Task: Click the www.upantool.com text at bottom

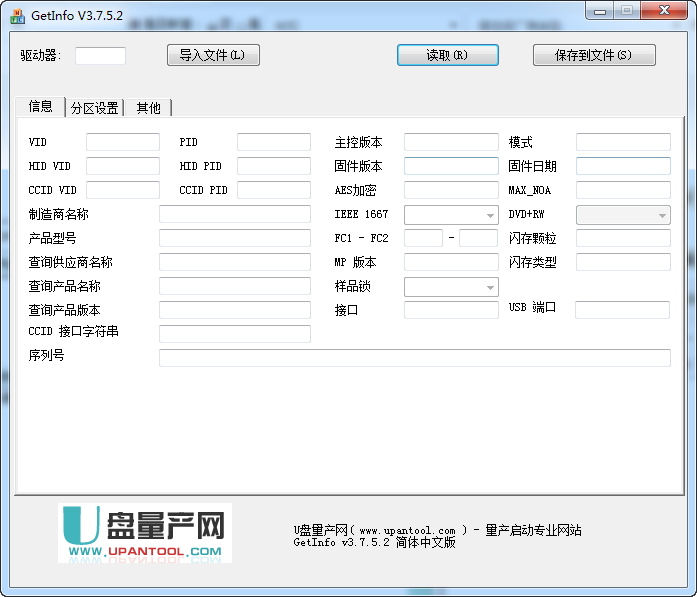Action: (x=407, y=531)
